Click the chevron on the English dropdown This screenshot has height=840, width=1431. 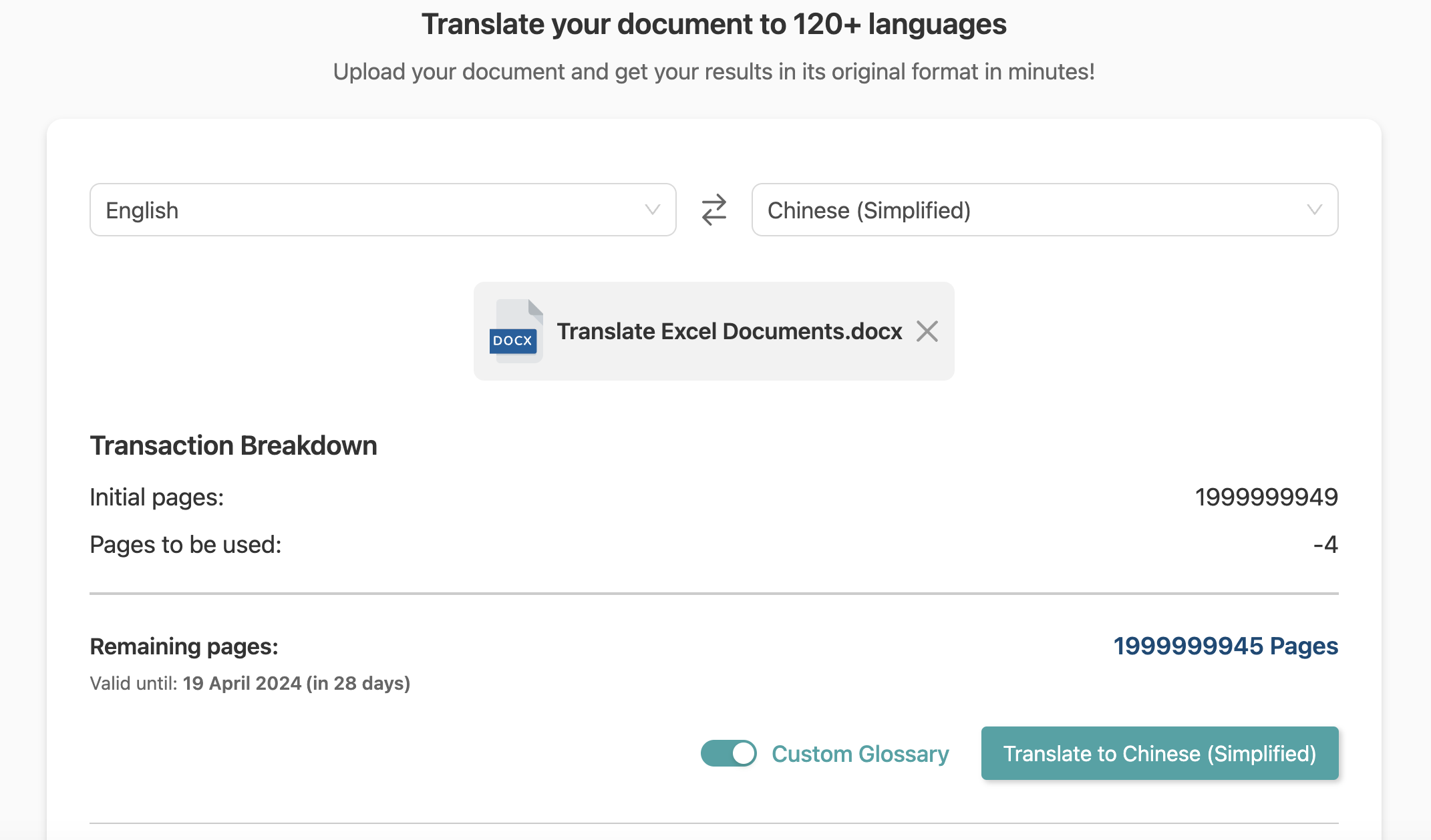651,210
